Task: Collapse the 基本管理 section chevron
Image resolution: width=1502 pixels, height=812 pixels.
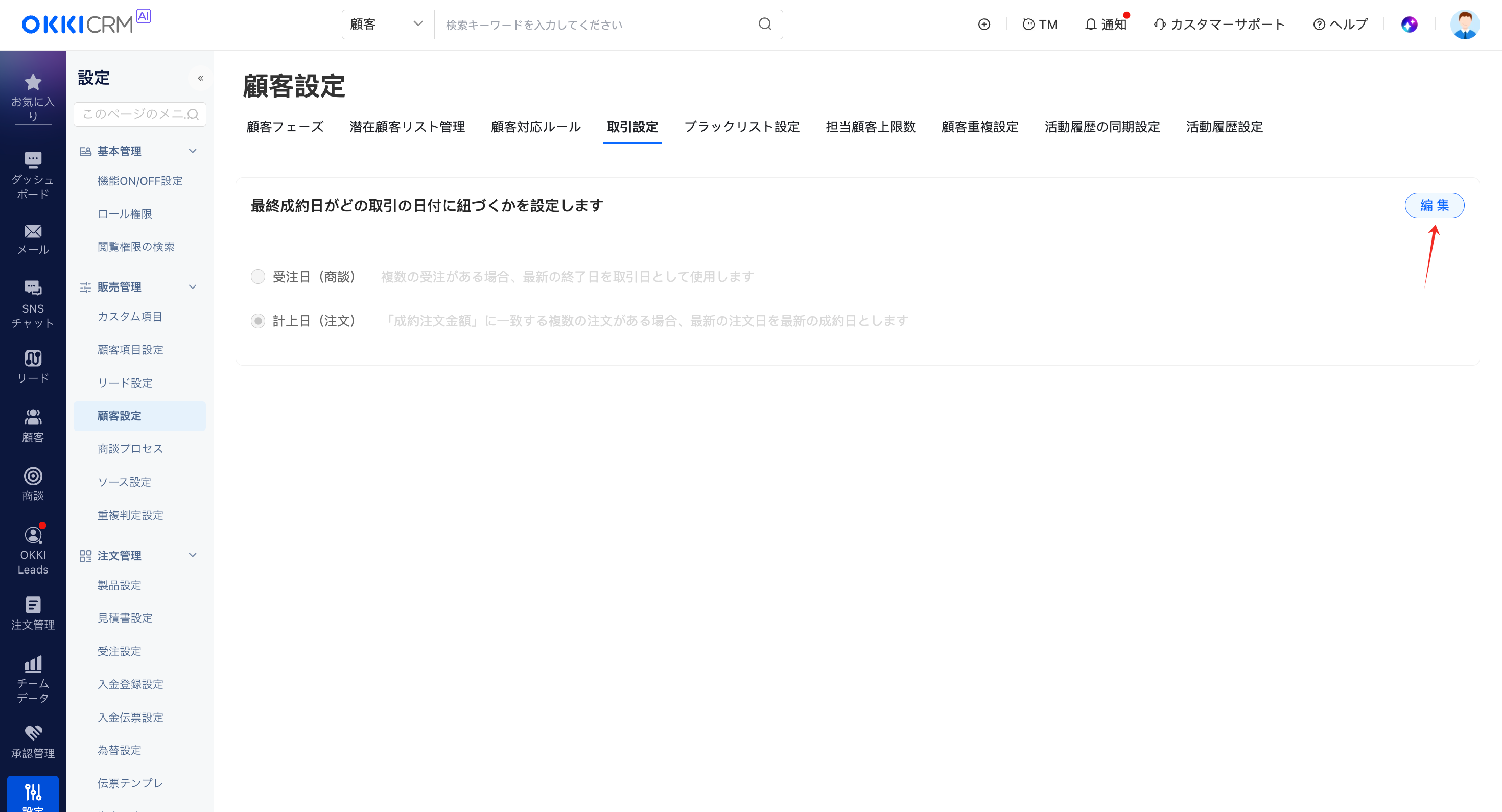Action: (x=193, y=151)
